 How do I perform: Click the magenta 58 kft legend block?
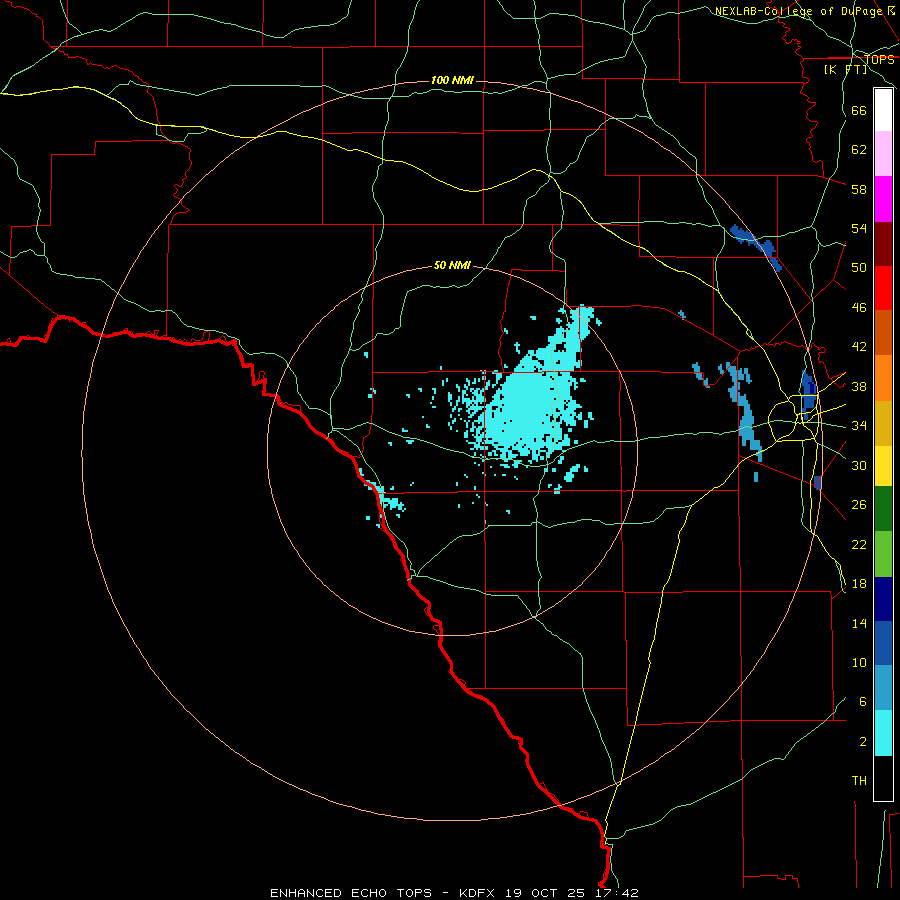(x=883, y=199)
